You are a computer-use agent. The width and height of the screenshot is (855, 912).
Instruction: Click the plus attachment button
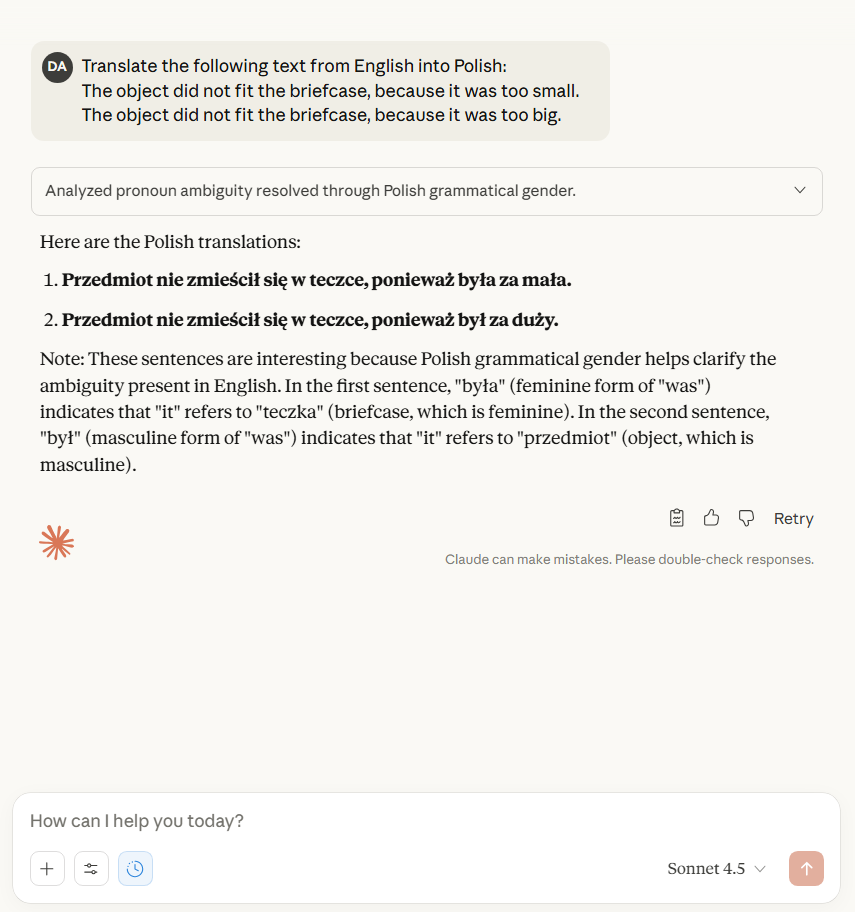(47, 869)
